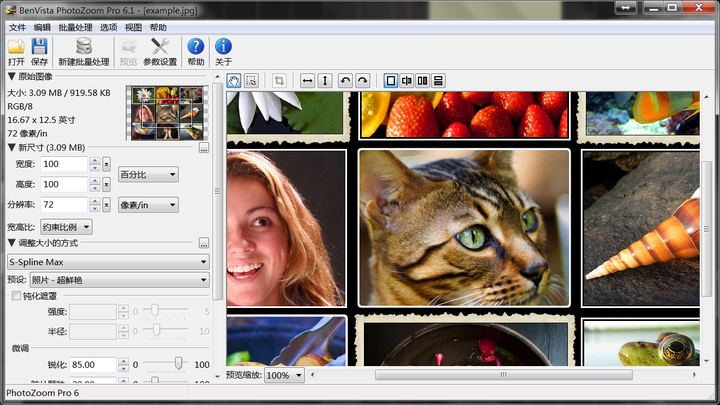
Task: Click the resolution lock button
Action: tap(106, 204)
